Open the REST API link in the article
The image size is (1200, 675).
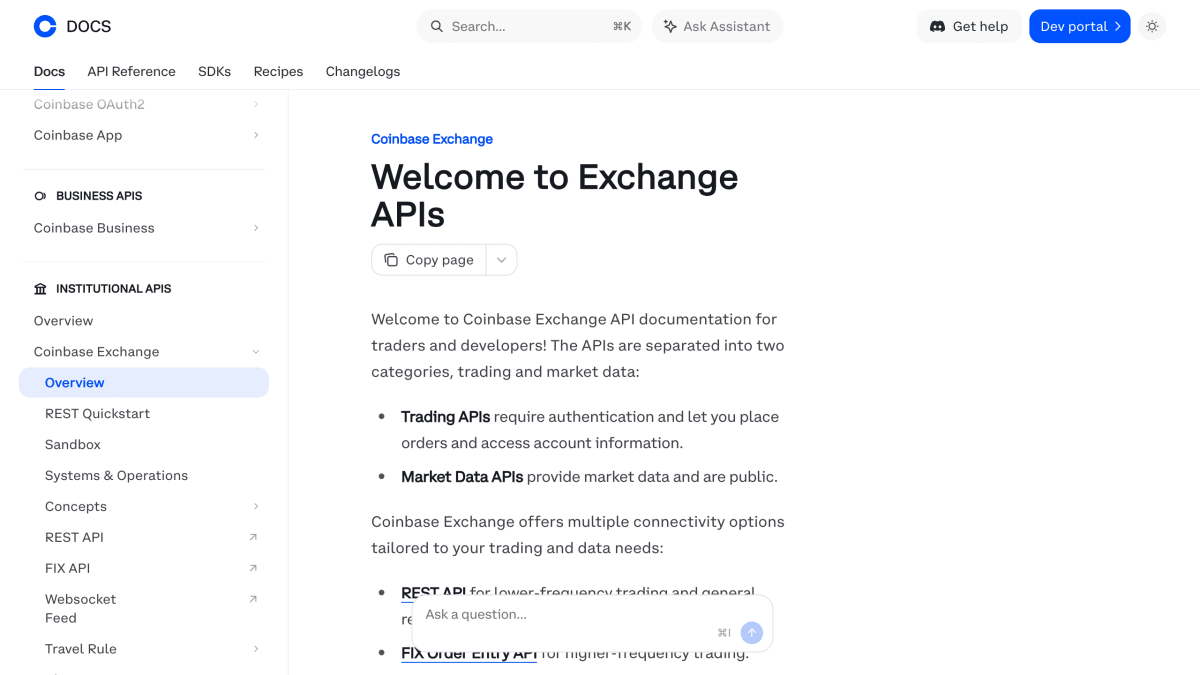coord(433,593)
